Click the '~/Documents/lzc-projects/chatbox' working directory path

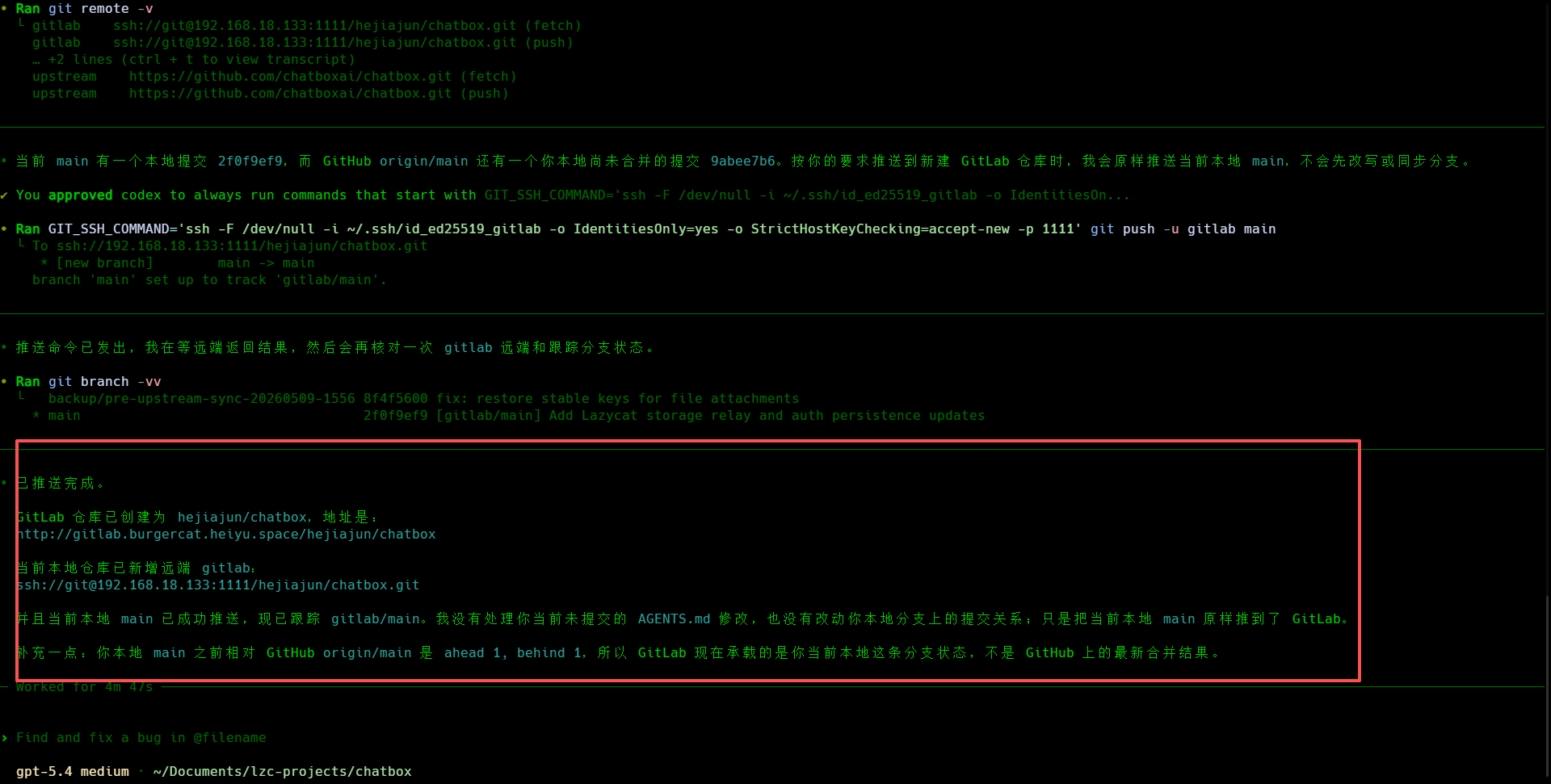pyautogui.click(x=283, y=771)
